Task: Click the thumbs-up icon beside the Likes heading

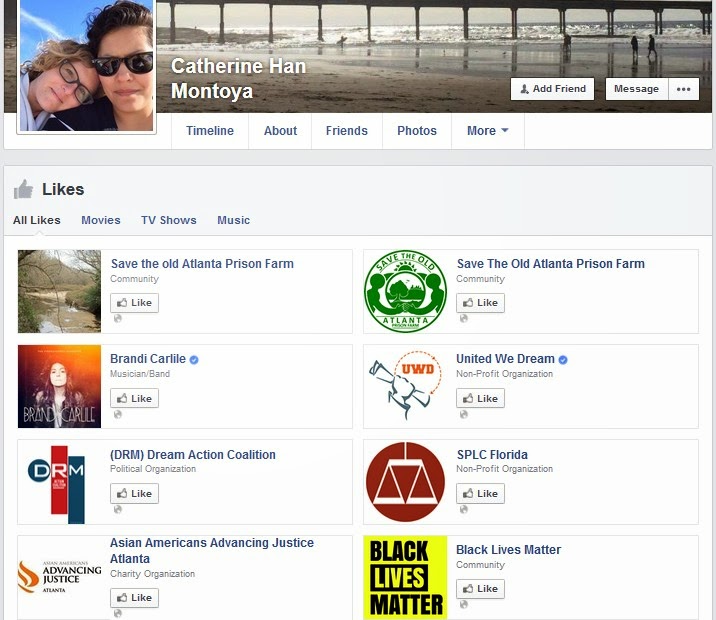Action: 23,189
